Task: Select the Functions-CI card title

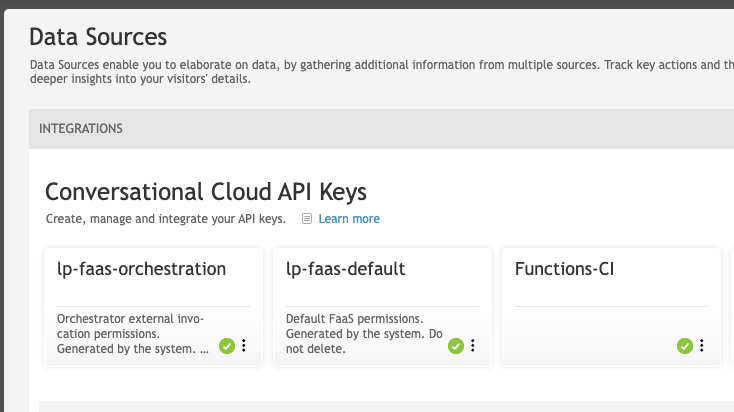Action: pos(564,269)
